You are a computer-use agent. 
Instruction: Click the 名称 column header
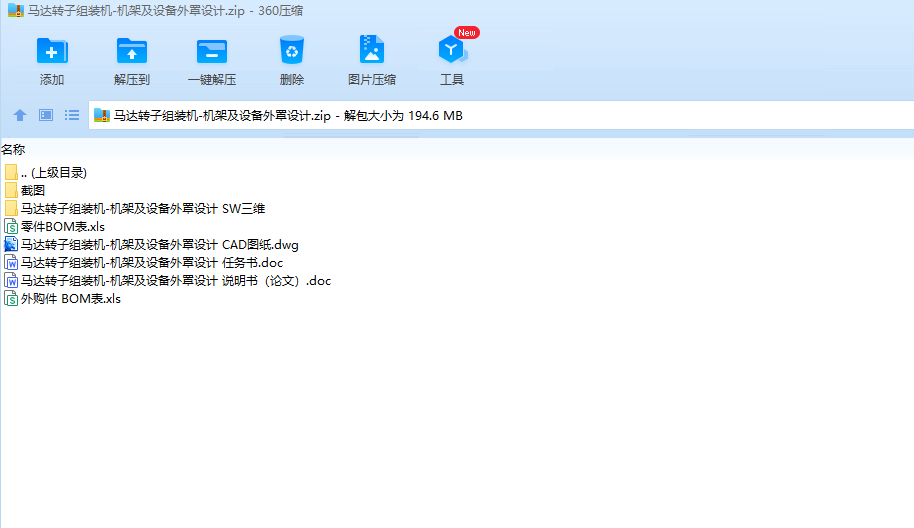[13, 150]
